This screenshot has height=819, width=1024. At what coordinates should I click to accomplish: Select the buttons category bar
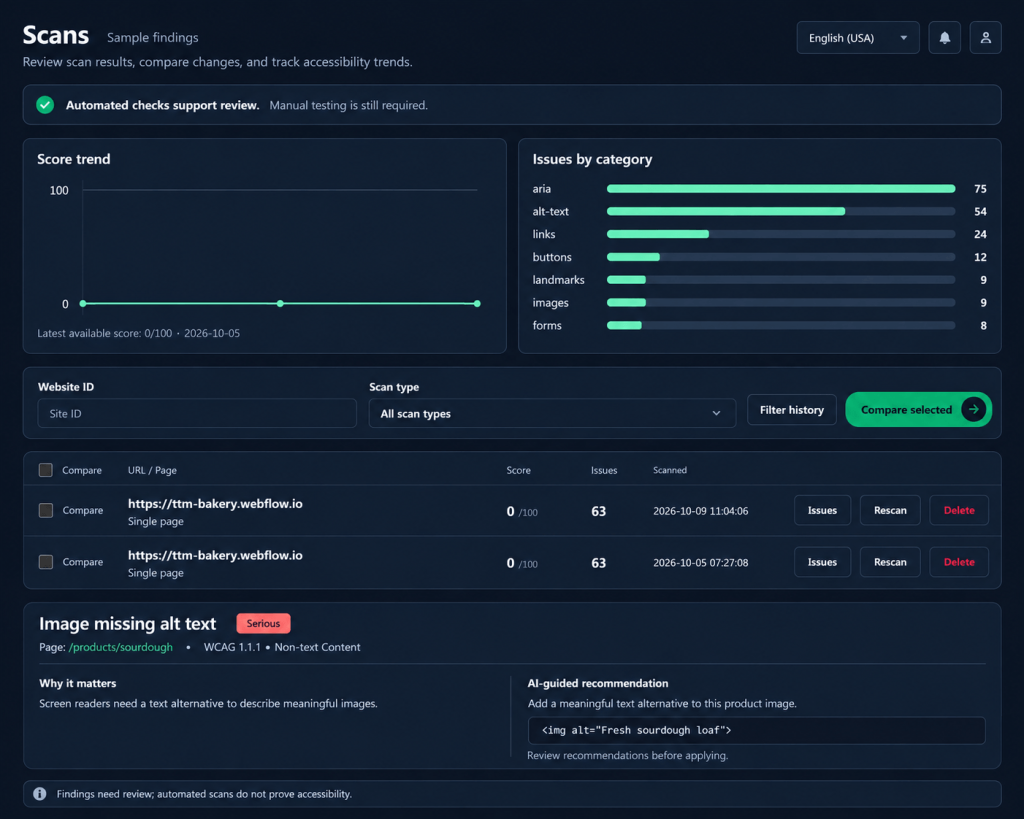781,257
